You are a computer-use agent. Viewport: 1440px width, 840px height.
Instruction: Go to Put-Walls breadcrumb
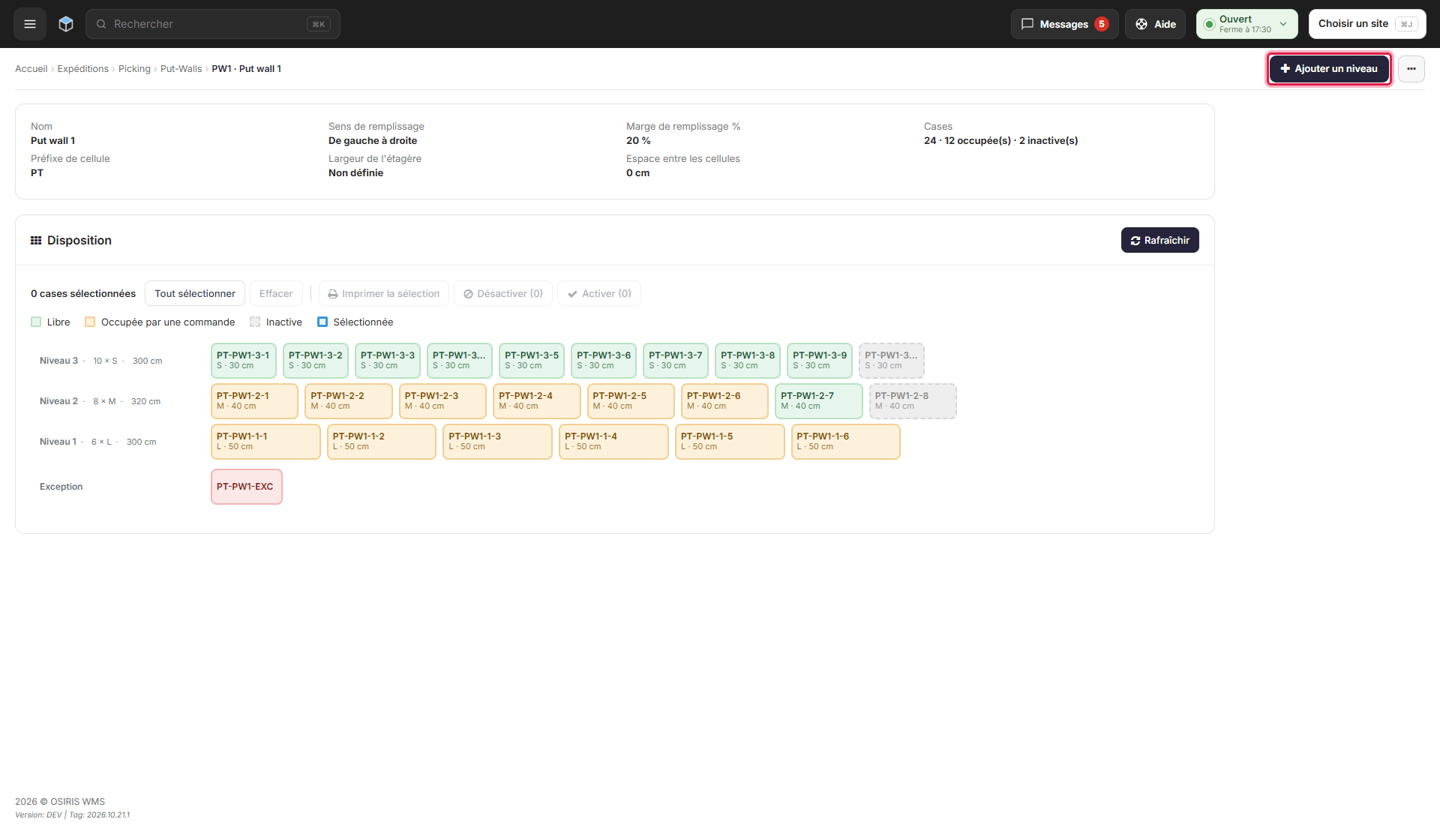[x=181, y=69]
